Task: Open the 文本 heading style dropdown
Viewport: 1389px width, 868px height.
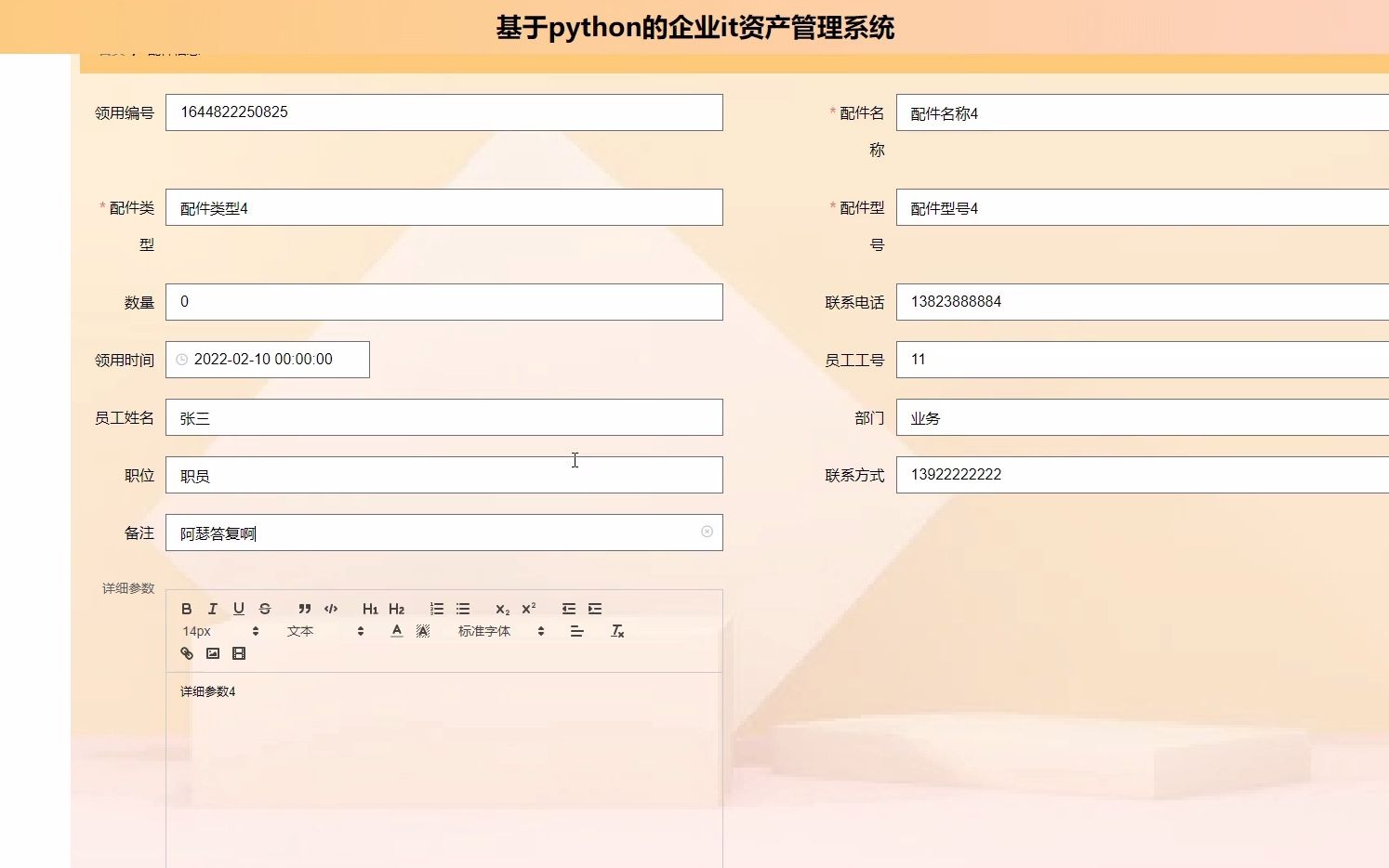Action: point(325,631)
